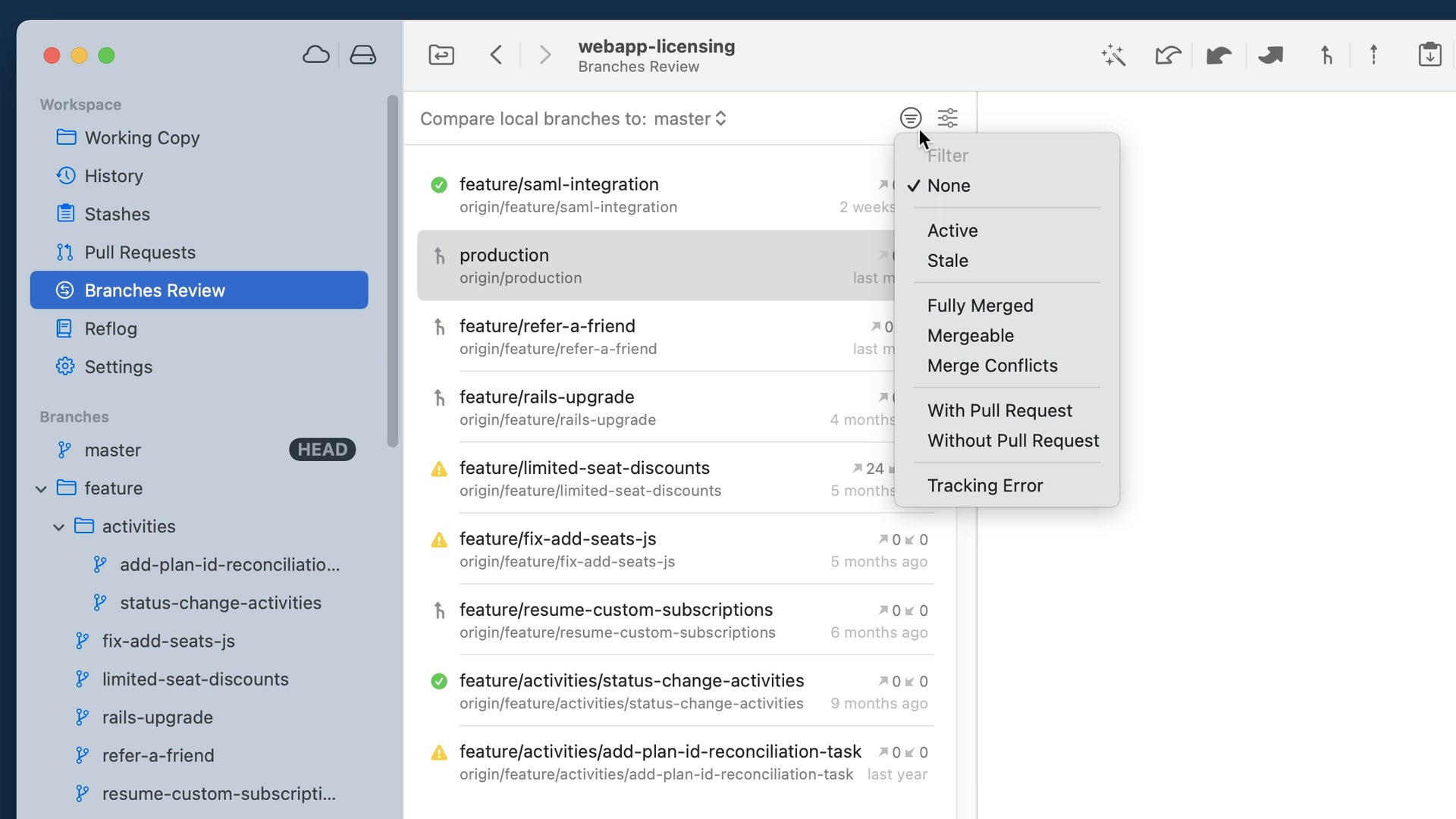The image size is (1456, 819).
Task: Choose the Fully Merged filter
Action: [980, 306]
